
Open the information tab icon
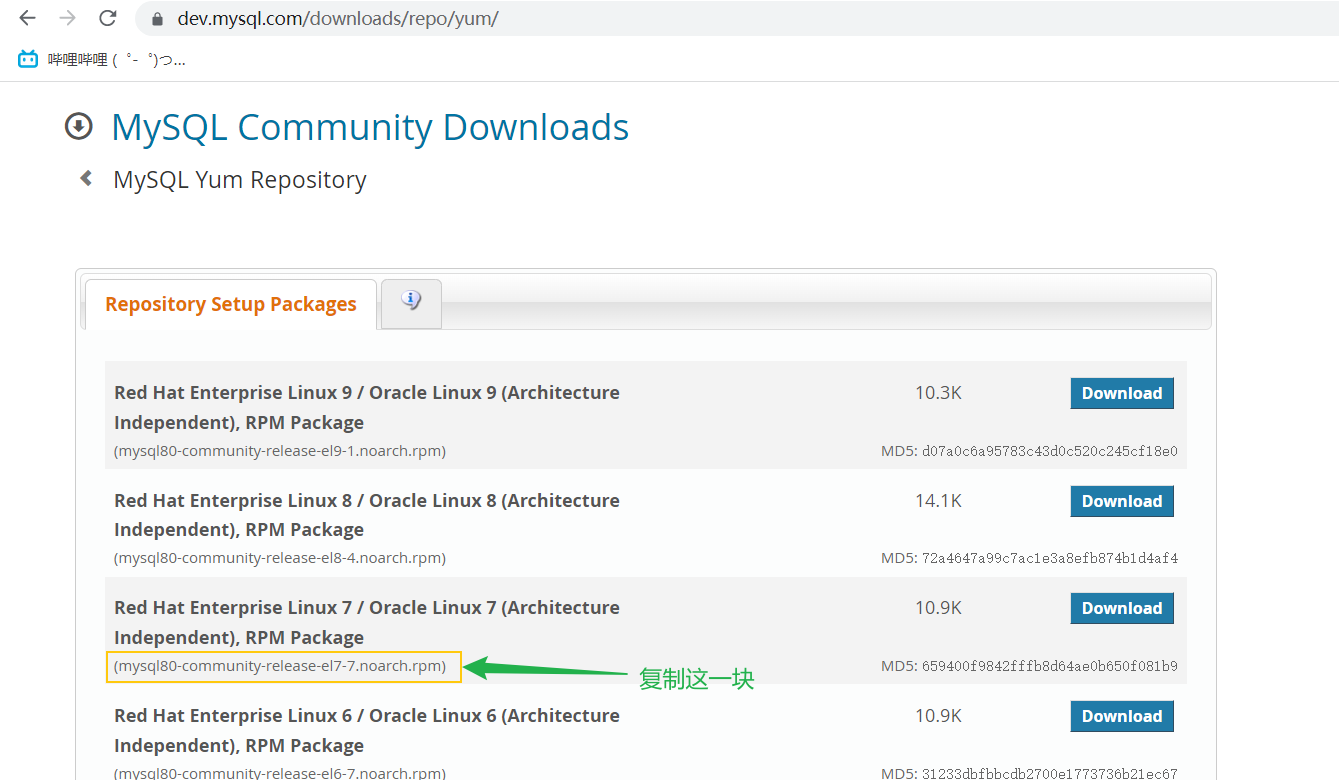(x=411, y=300)
